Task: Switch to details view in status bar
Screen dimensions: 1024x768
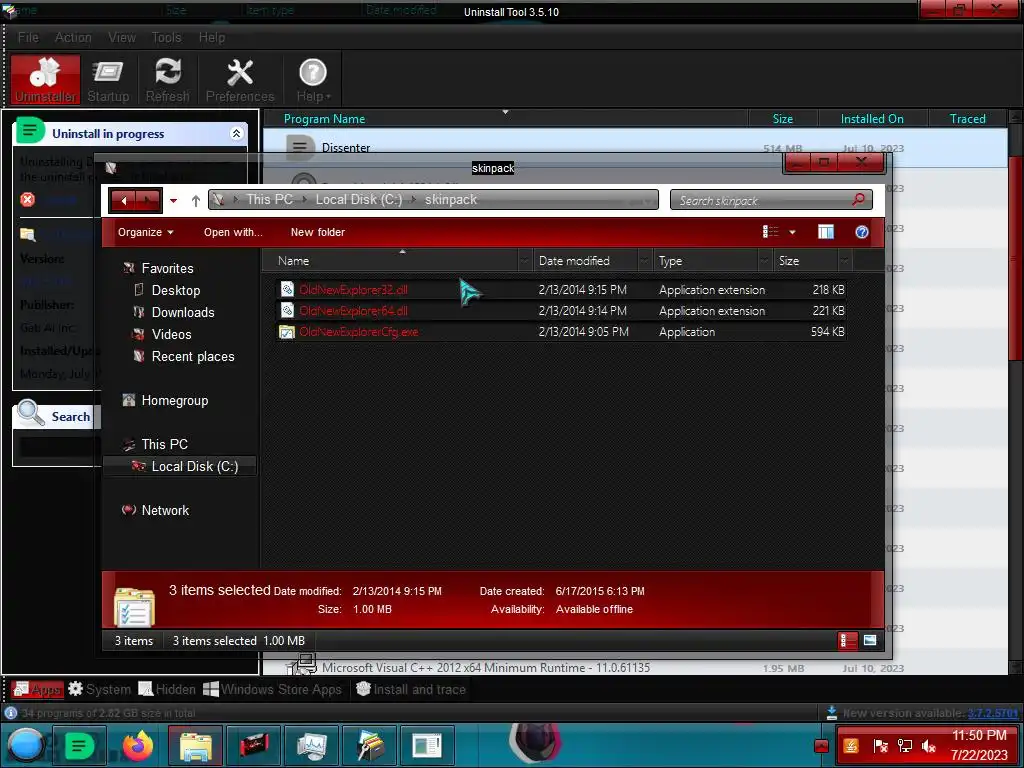Action: (847, 641)
